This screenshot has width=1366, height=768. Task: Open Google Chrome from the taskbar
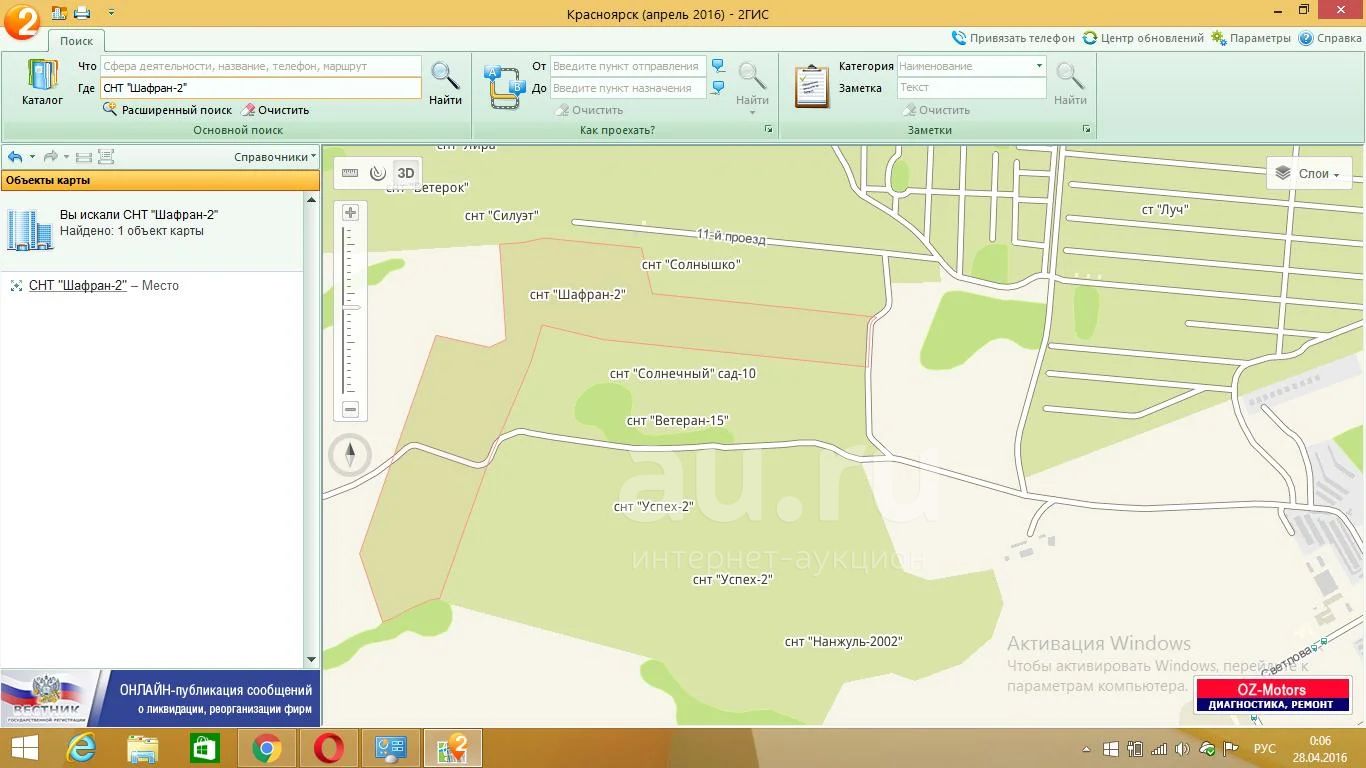[x=266, y=748]
